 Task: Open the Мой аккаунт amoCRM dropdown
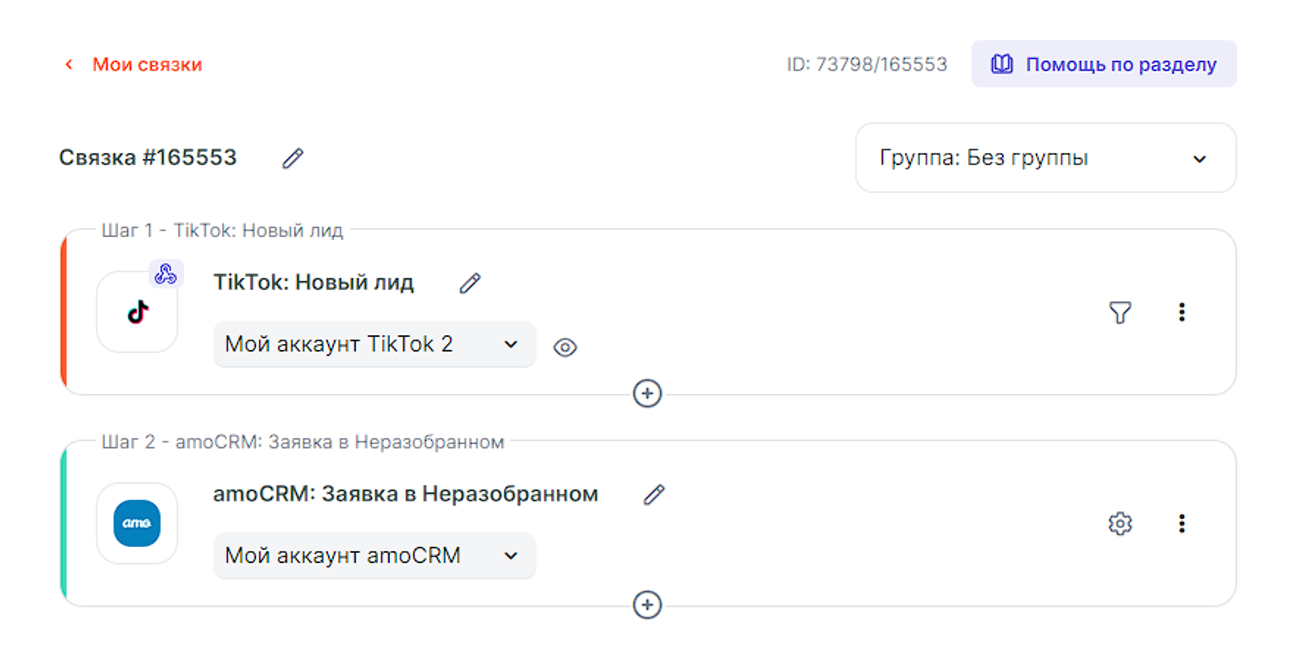(x=374, y=556)
